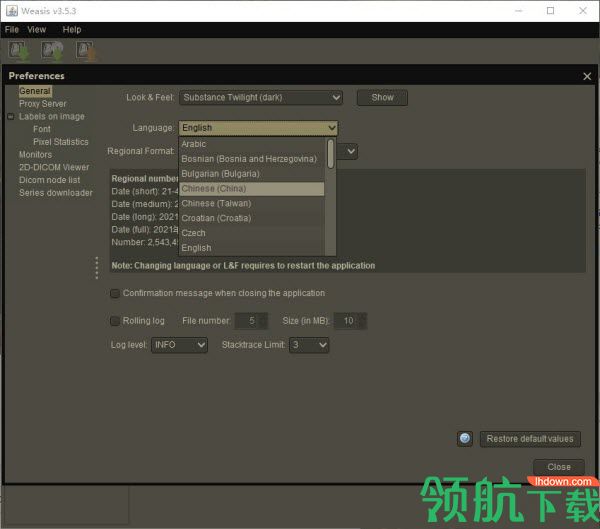Choose Czech from language list
600x529 pixels.
pyautogui.click(x=252, y=233)
